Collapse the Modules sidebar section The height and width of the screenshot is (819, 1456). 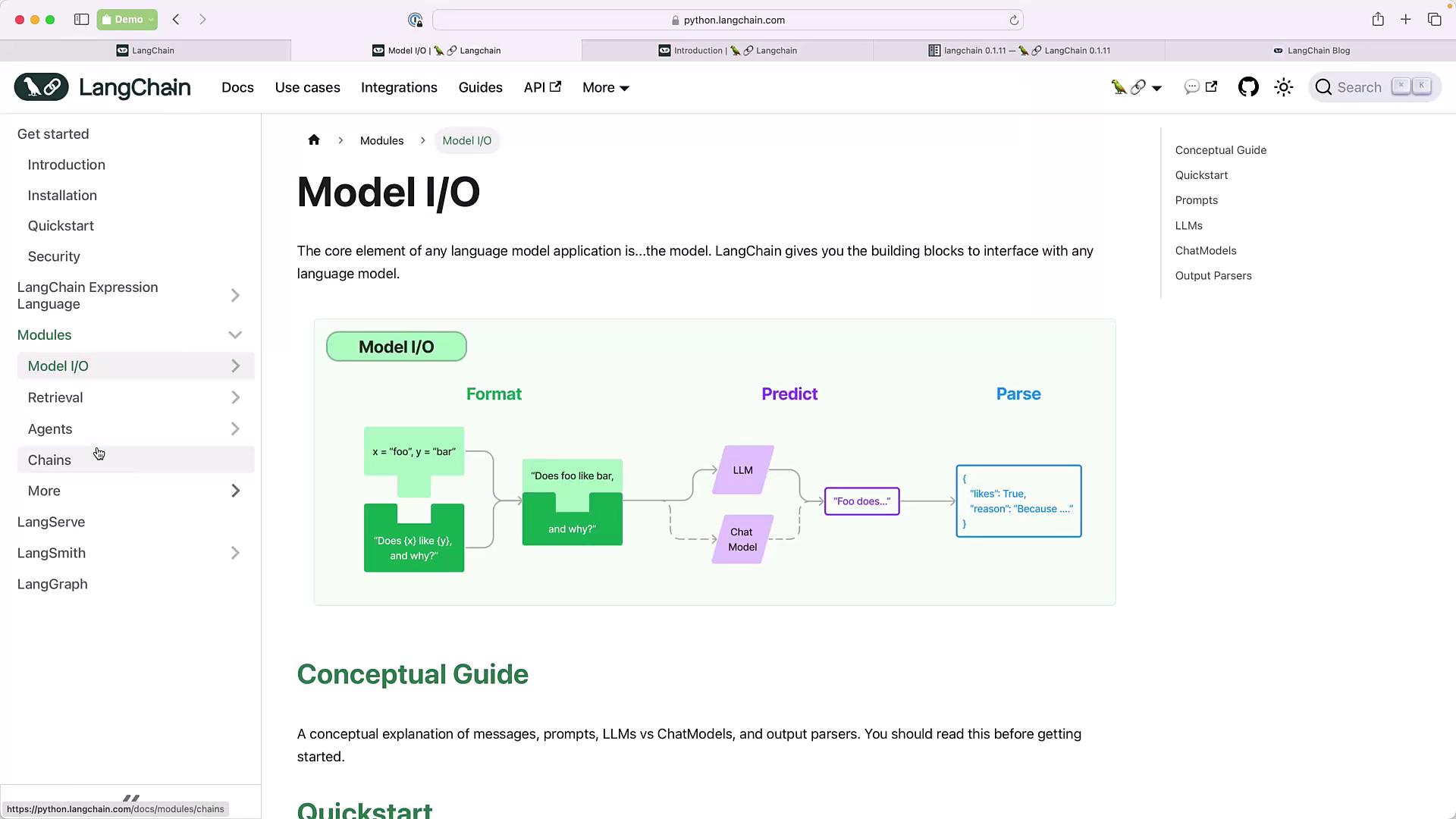235,334
